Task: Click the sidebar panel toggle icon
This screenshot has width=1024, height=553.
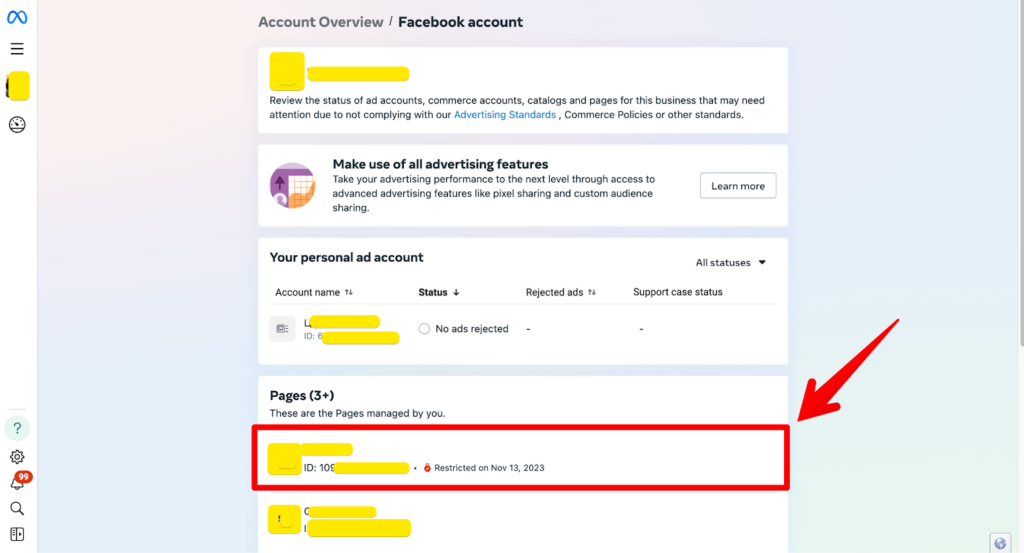Action: 17,535
